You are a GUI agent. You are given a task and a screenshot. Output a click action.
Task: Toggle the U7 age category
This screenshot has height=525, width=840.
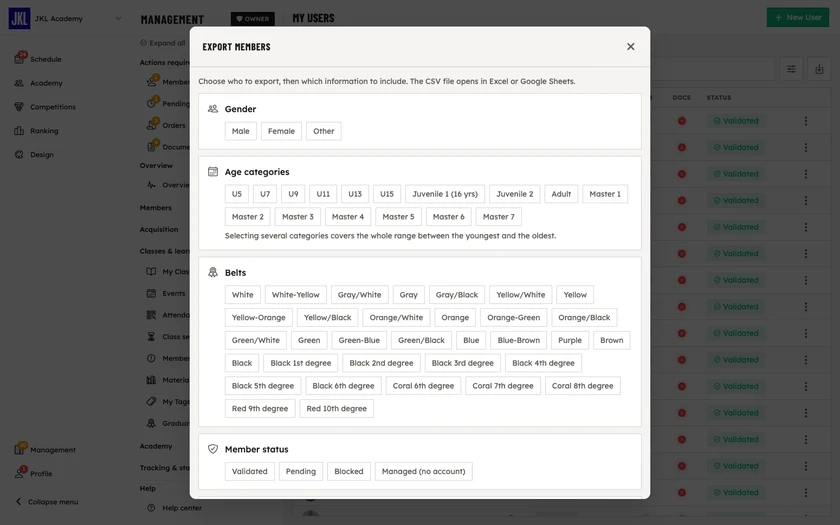[265, 194]
